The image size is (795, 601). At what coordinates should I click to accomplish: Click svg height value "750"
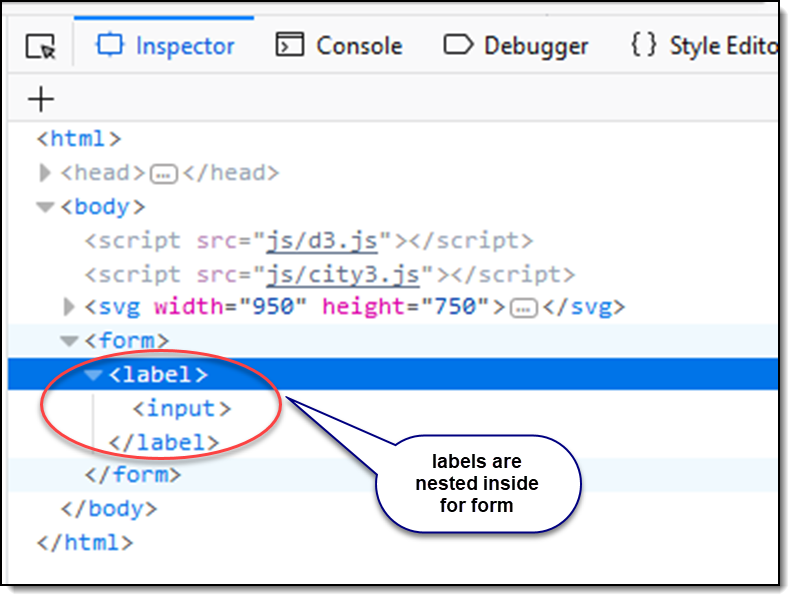(x=455, y=306)
